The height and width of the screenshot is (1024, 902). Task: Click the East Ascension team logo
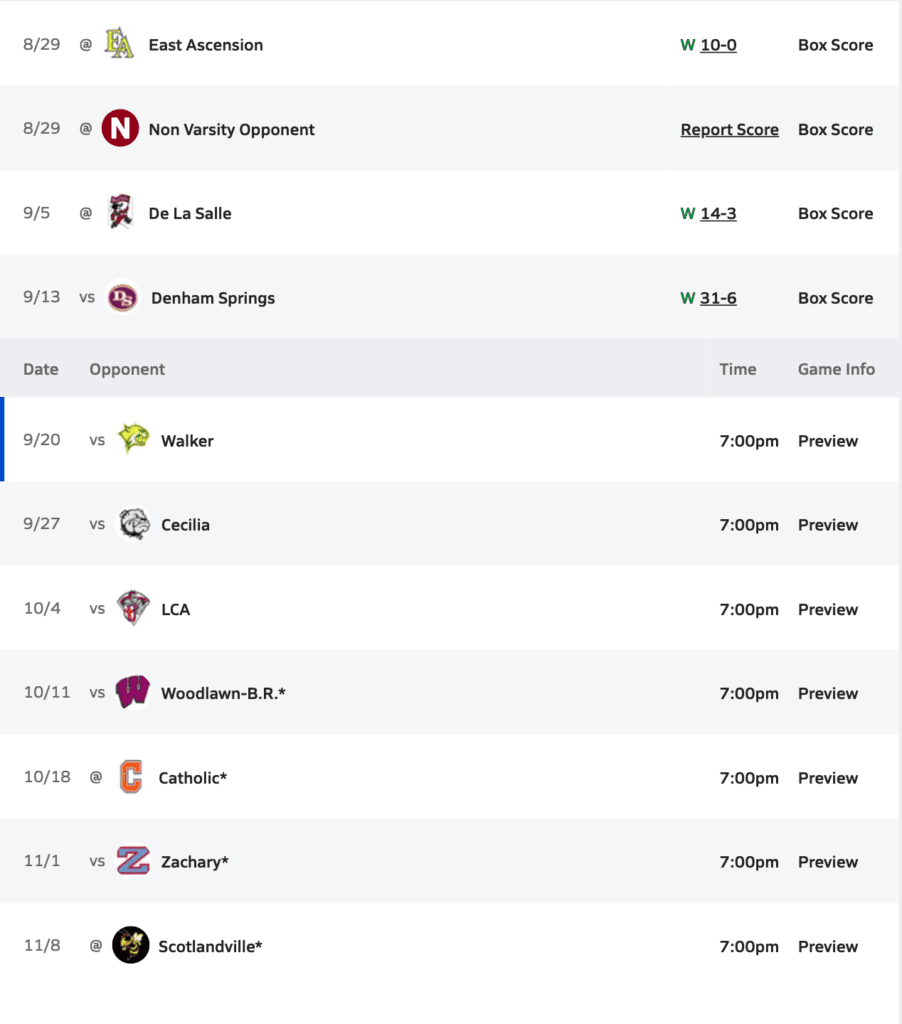[x=120, y=45]
